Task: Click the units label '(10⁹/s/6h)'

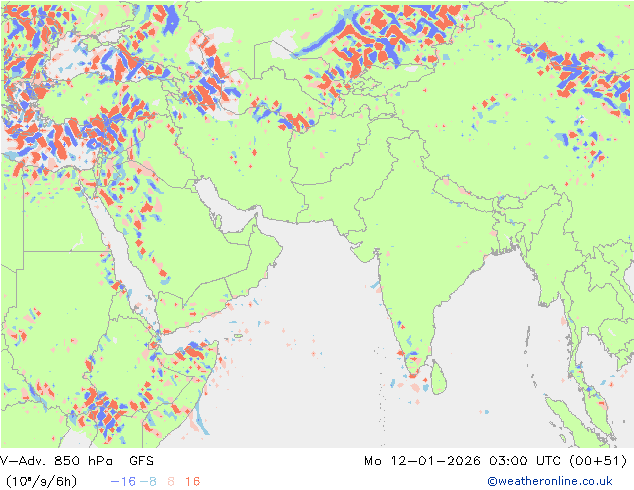Action: pos(41,481)
